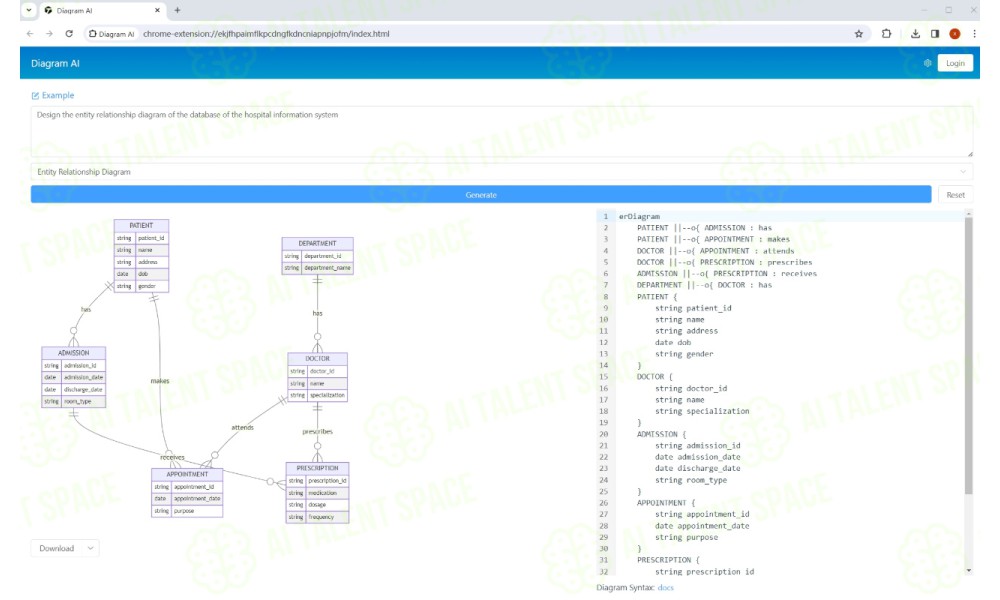Open Chrome three-dot menu
Viewport: 1000px width, 600px height.
[x=974, y=34]
